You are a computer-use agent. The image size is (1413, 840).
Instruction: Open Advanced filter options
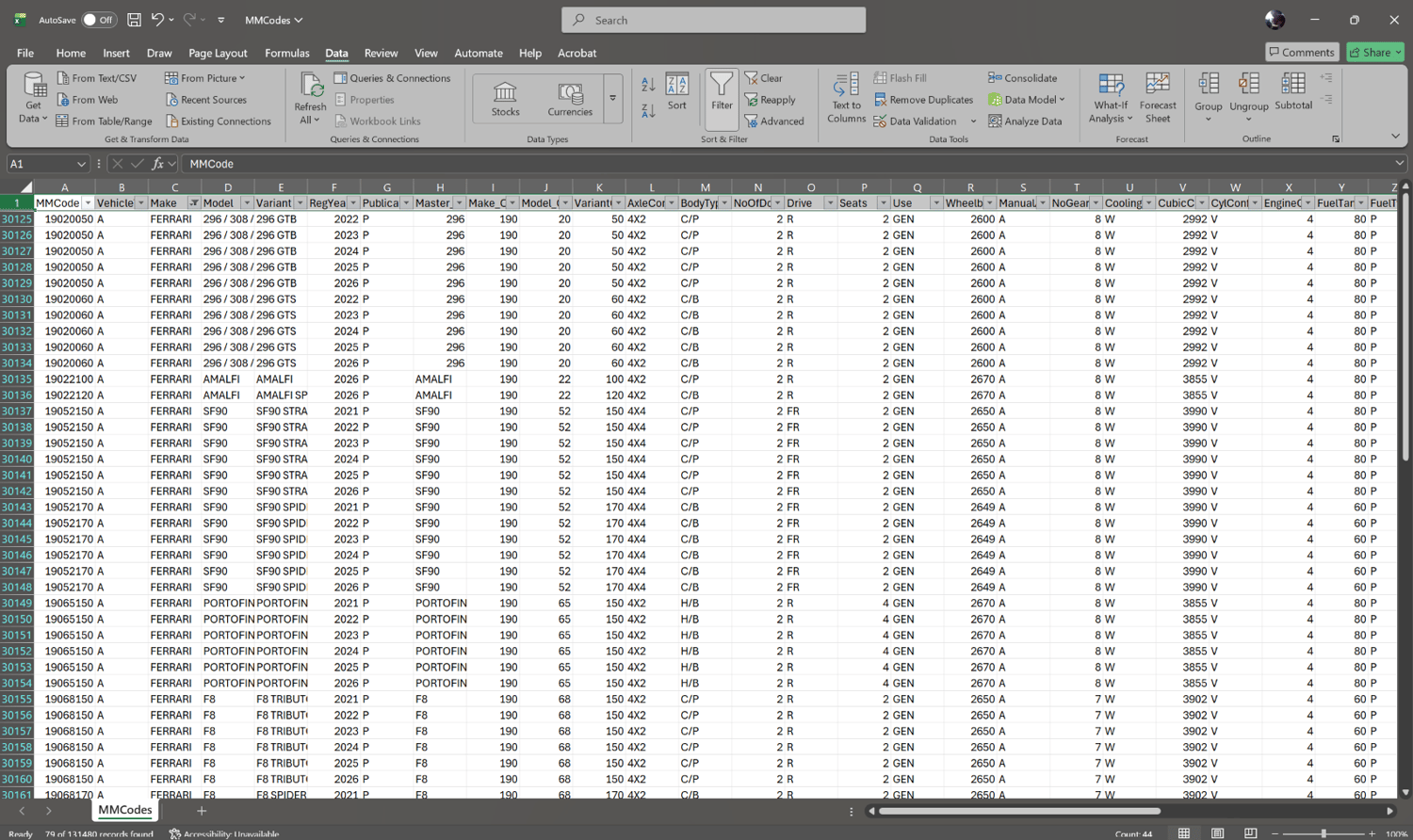[774, 121]
